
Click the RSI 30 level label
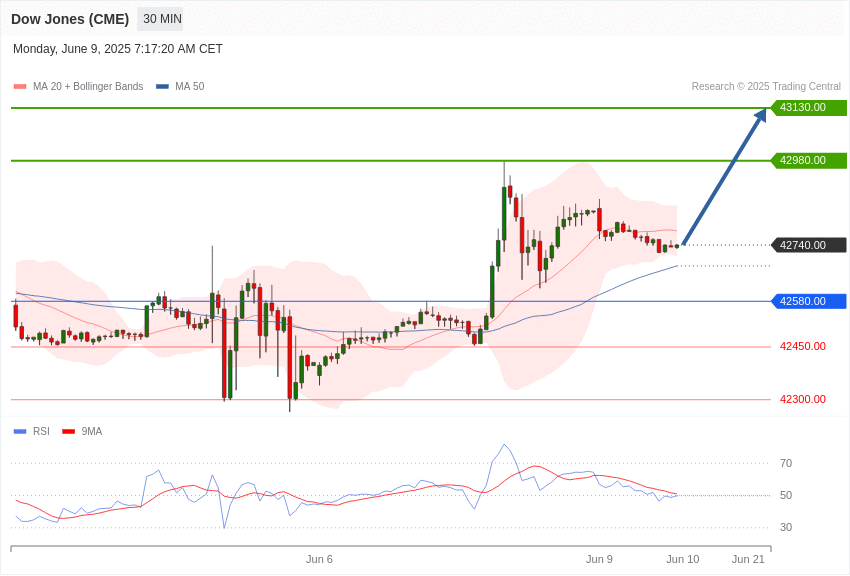pyautogui.click(x=786, y=527)
